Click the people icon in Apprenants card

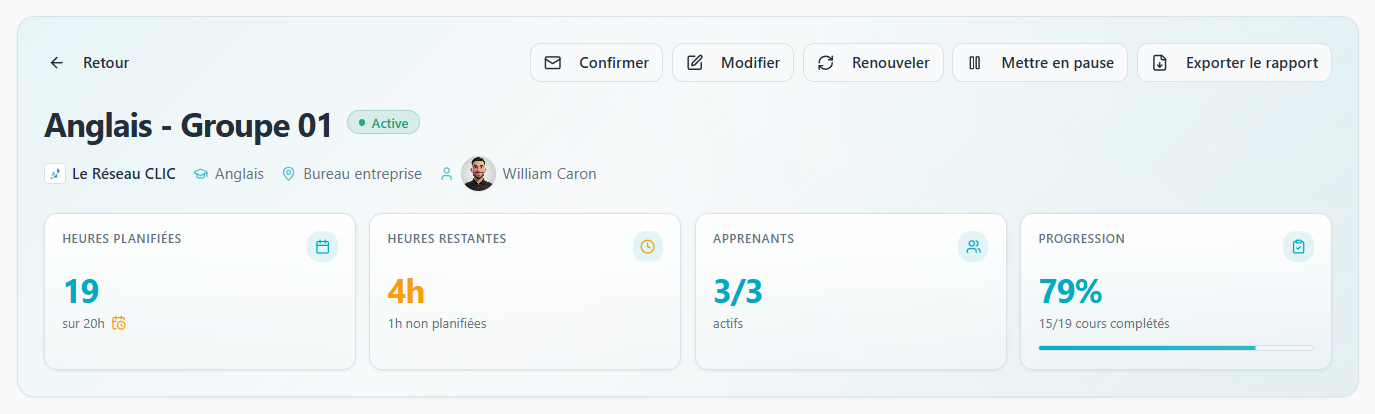[972, 247]
